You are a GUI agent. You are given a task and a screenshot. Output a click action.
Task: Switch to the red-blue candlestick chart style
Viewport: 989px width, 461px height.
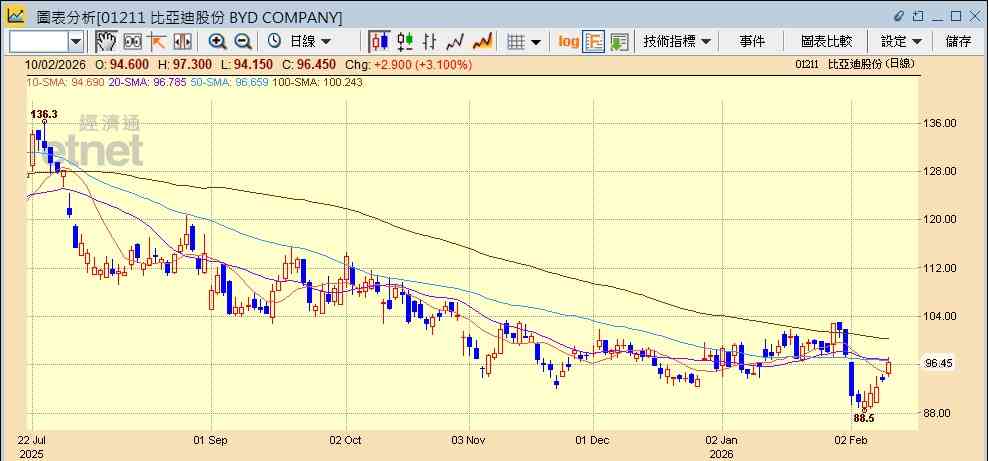point(380,42)
